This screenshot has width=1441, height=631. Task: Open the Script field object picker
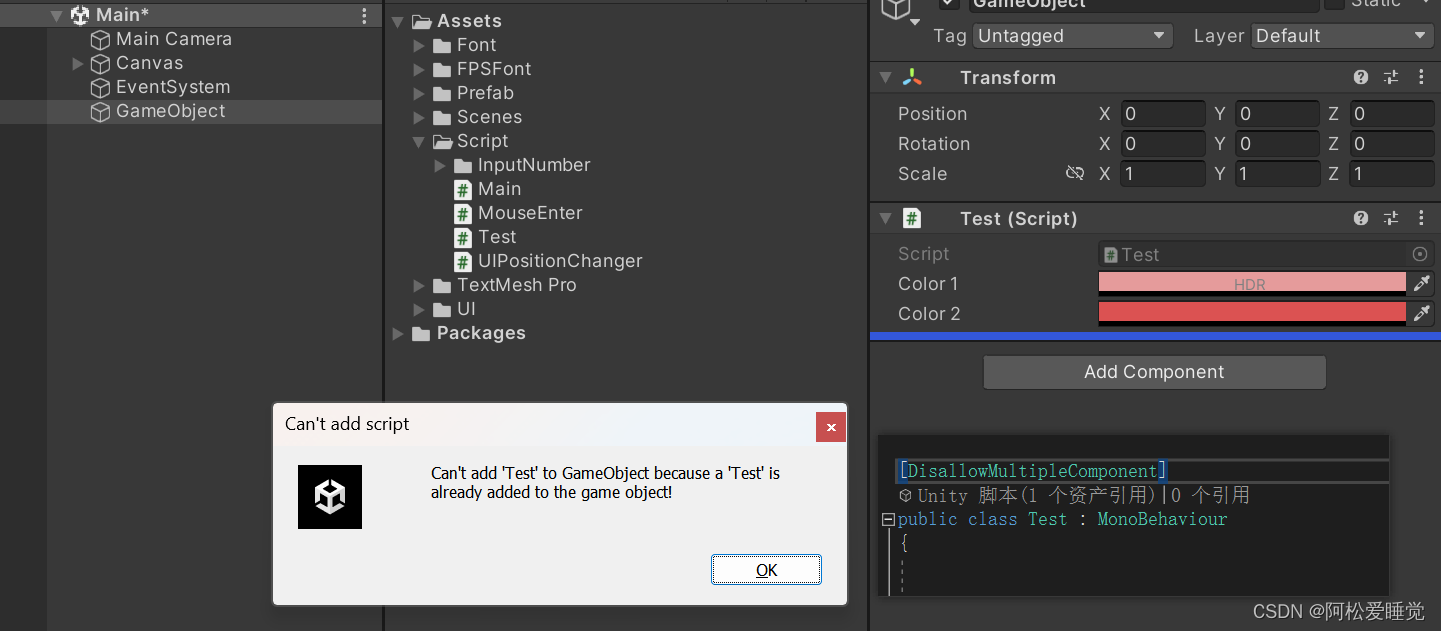[1420, 254]
